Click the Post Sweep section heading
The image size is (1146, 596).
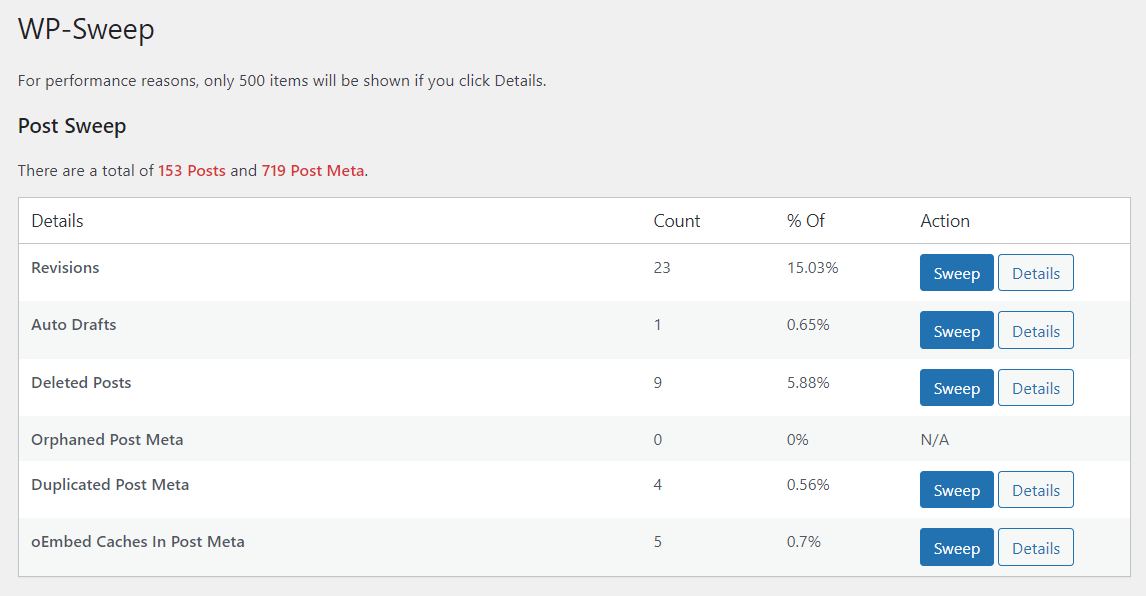(x=72, y=127)
